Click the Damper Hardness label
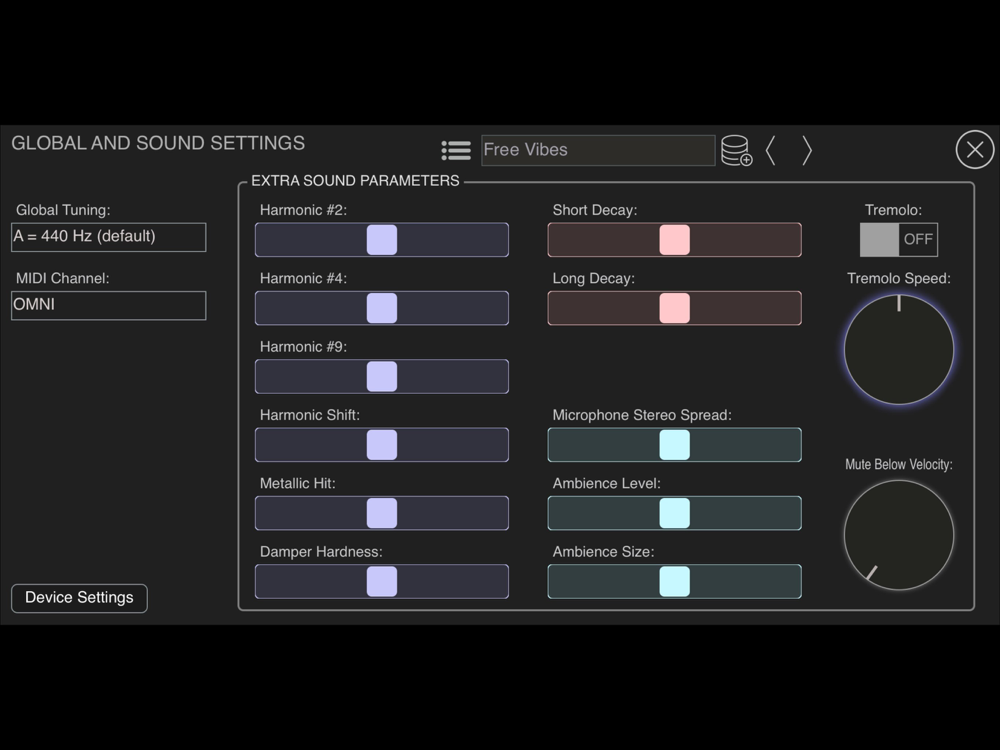Image resolution: width=1000 pixels, height=750 pixels. 321,552
